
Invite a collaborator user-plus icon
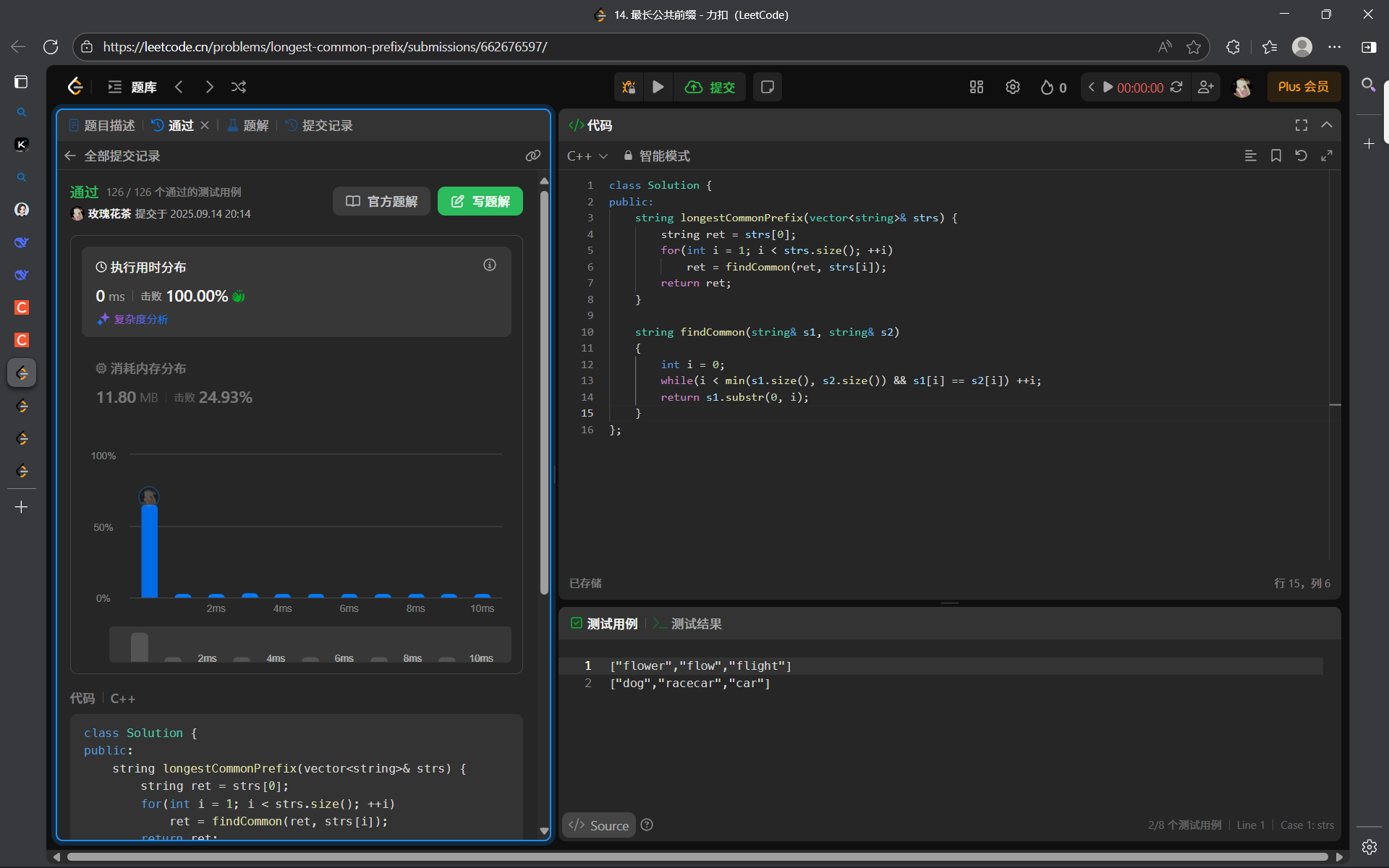1205,87
